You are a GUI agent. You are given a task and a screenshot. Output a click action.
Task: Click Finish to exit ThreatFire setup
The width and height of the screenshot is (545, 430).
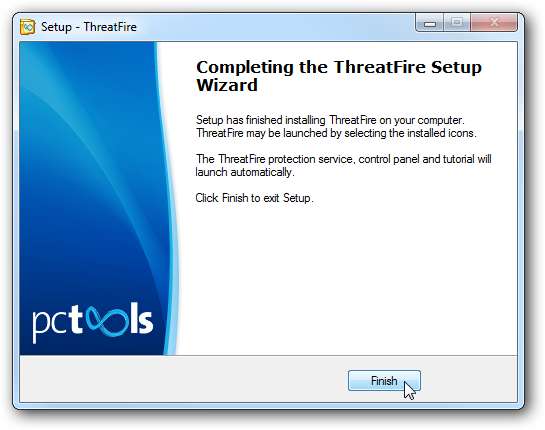point(384,381)
